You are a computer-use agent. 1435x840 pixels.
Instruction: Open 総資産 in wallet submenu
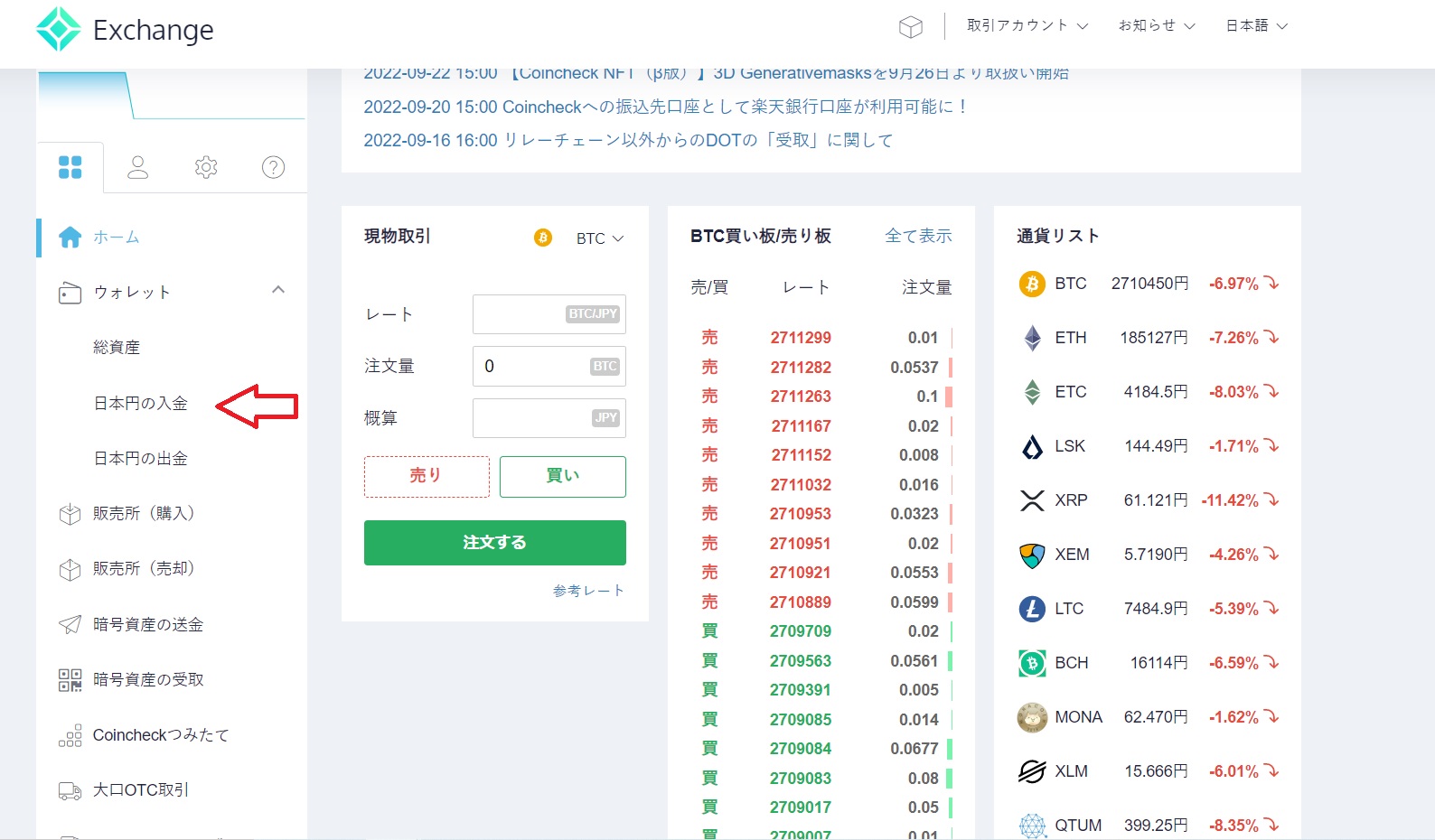(117, 348)
